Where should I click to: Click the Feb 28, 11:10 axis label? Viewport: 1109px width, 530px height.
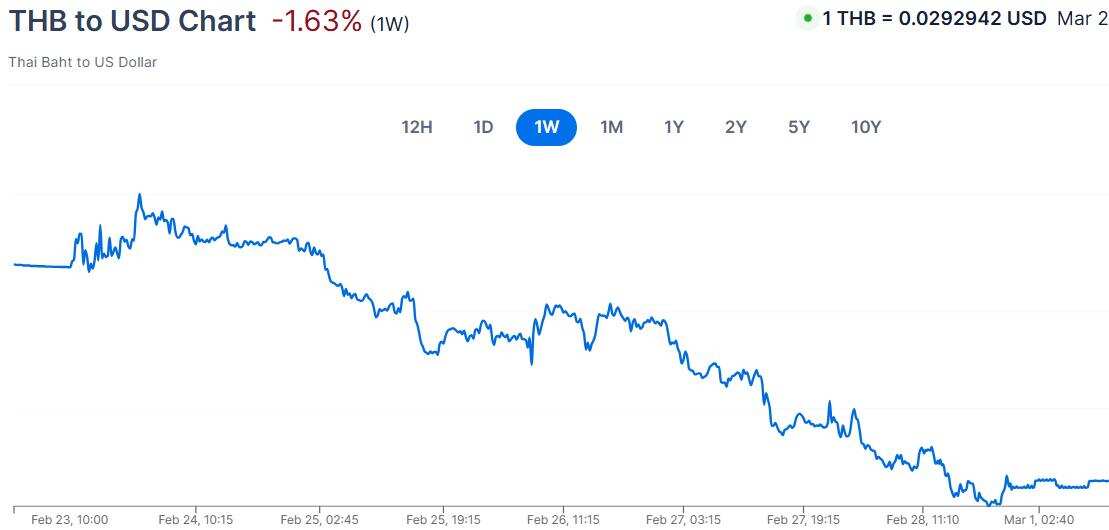pyautogui.click(x=923, y=520)
